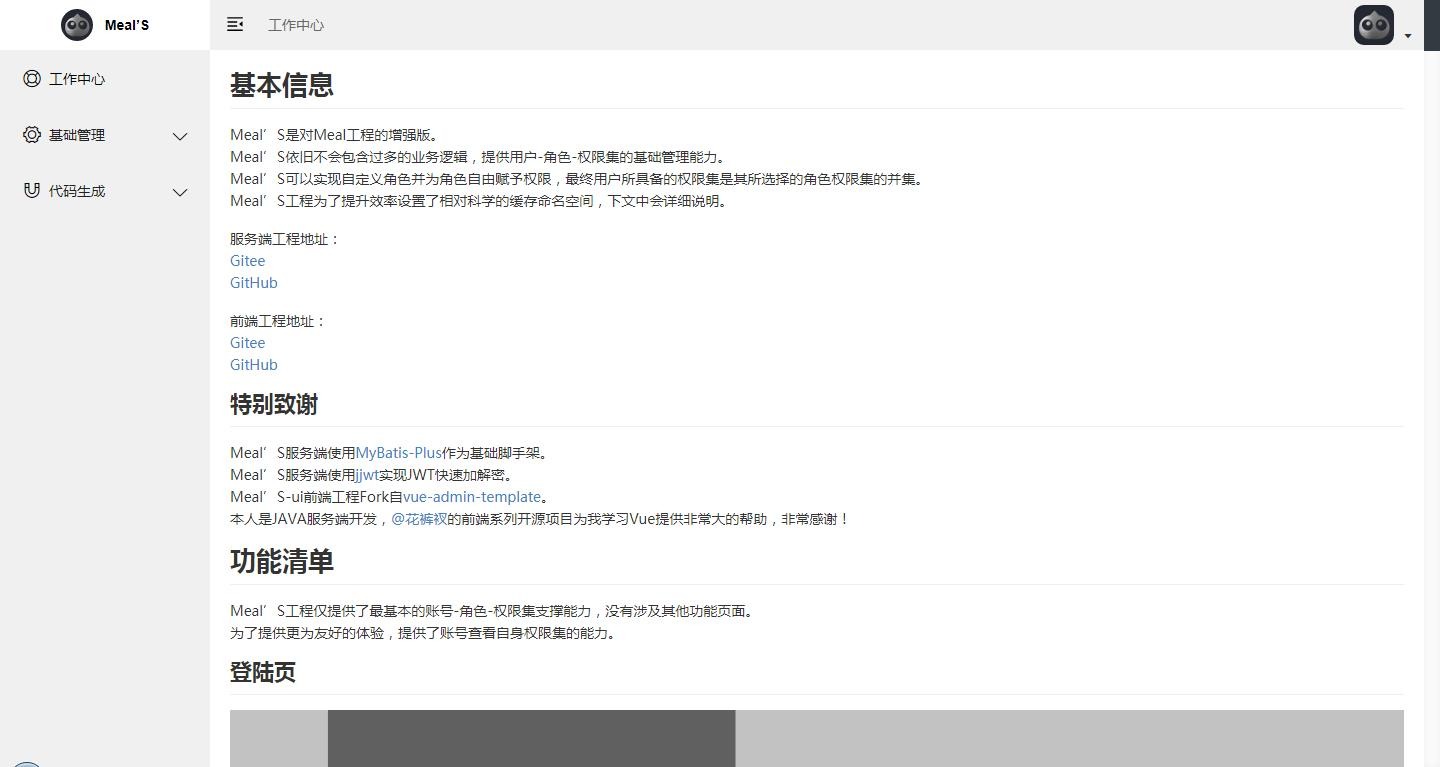1440x767 pixels.
Task: Select 工作中心 in the sidebar menu
Action: [x=77, y=79]
